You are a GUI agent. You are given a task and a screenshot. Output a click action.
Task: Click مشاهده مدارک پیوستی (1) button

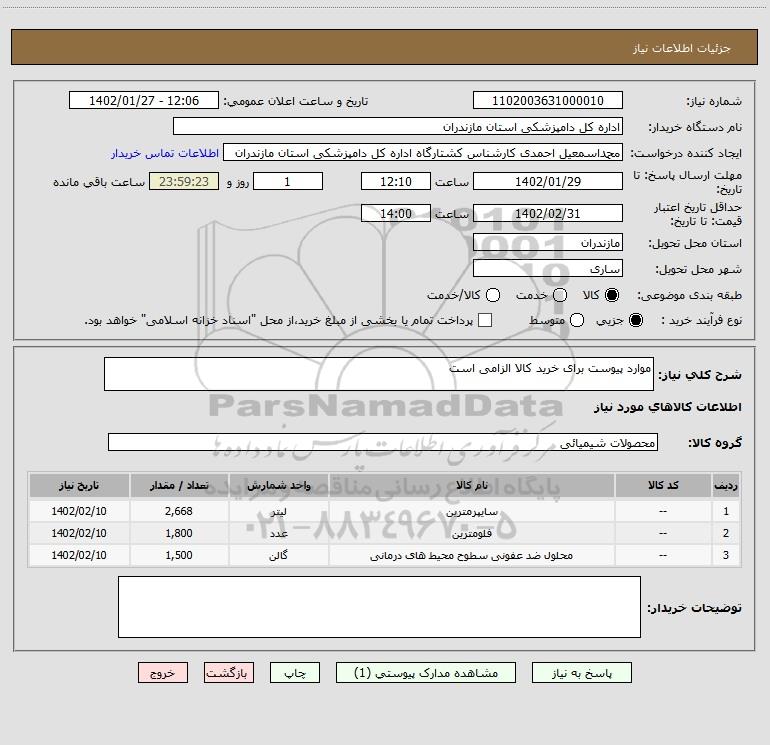pyautogui.click(x=426, y=673)
